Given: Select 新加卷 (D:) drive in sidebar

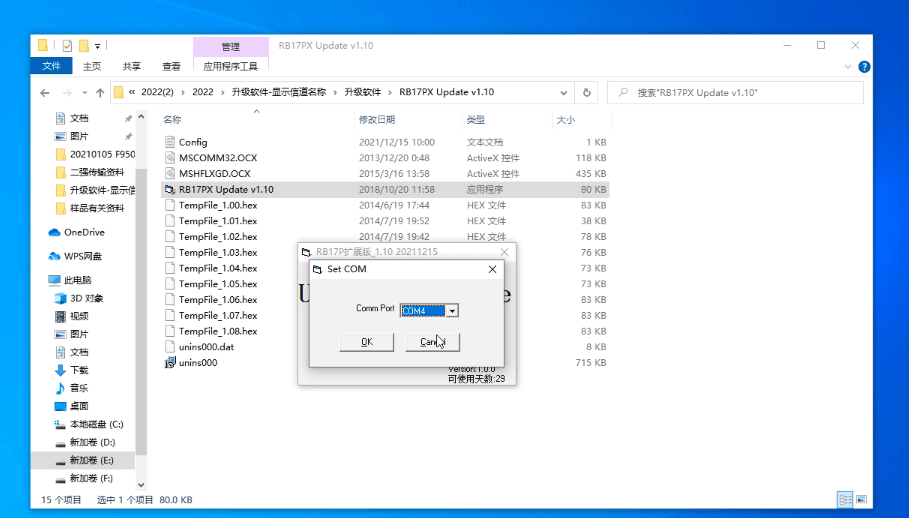Looking at the screenshot, I should [91, 442].
